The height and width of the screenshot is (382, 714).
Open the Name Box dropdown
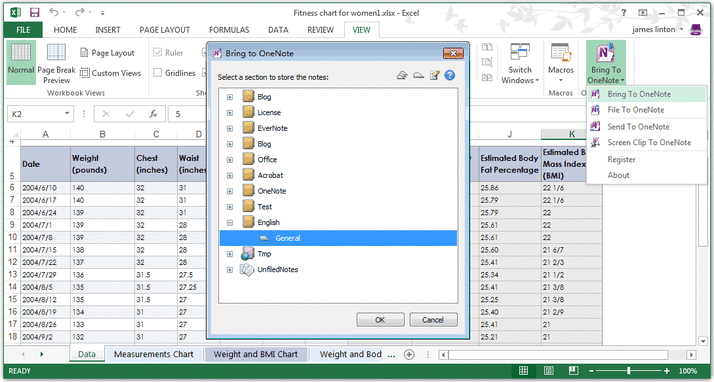[x=67, y=114]
